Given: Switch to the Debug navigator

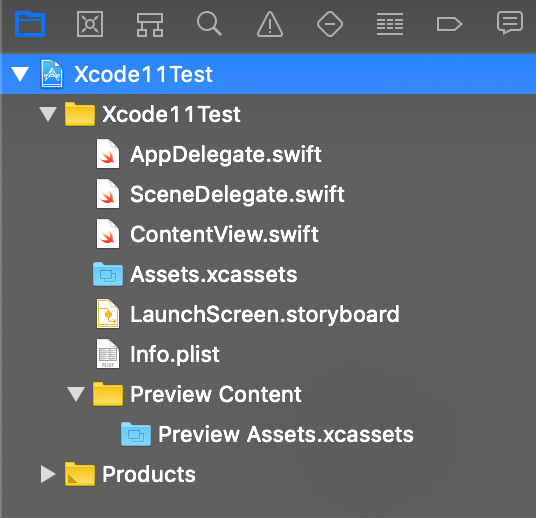Looking at the screenshot, I should tap(390, 24).
